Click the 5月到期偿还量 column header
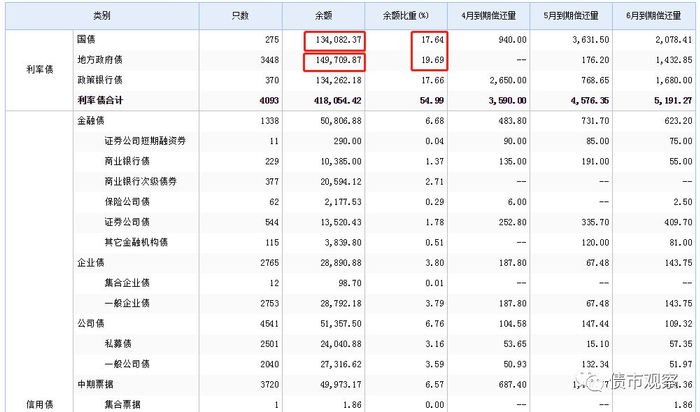Screen dimensions: 700x412 pos(571,16)
